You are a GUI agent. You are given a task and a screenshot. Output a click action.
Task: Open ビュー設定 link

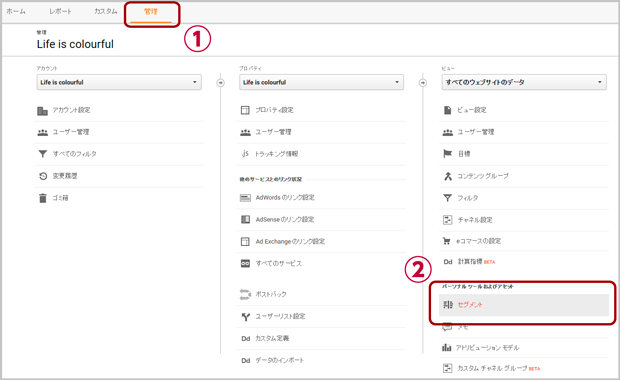pos(472,110)
